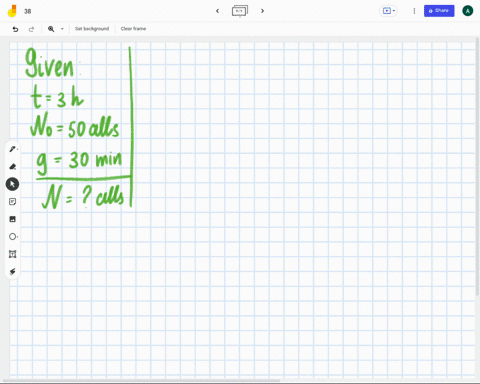This screenshot has width=480, height=384.
Task: Click the Share button
Action: (439, 11)
